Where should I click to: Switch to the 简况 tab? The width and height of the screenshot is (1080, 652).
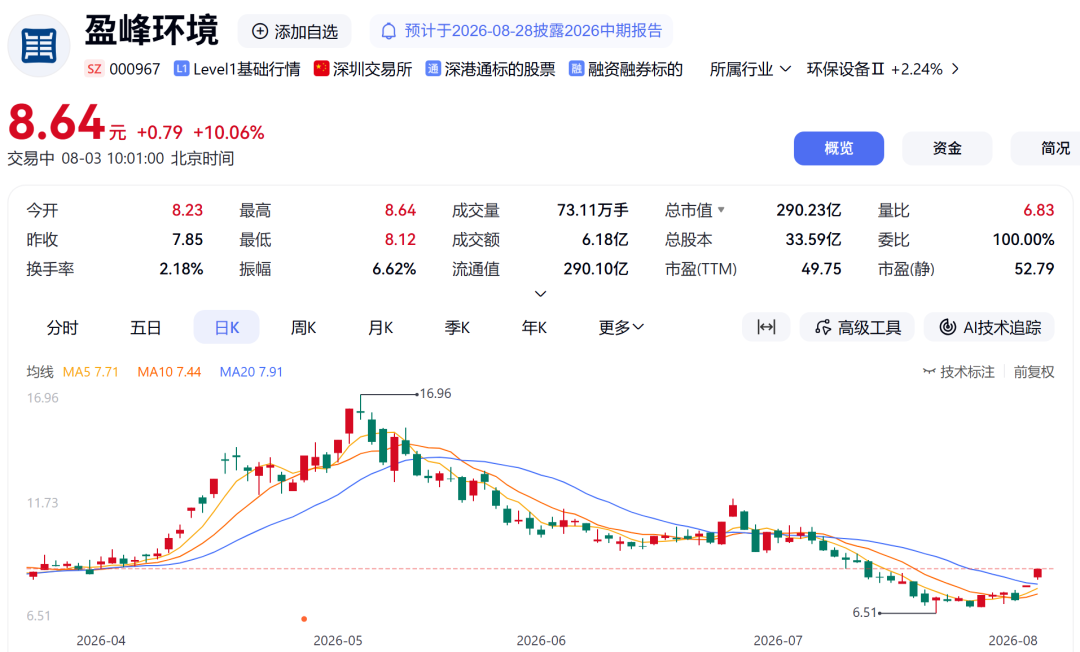tap(1047, 148)
